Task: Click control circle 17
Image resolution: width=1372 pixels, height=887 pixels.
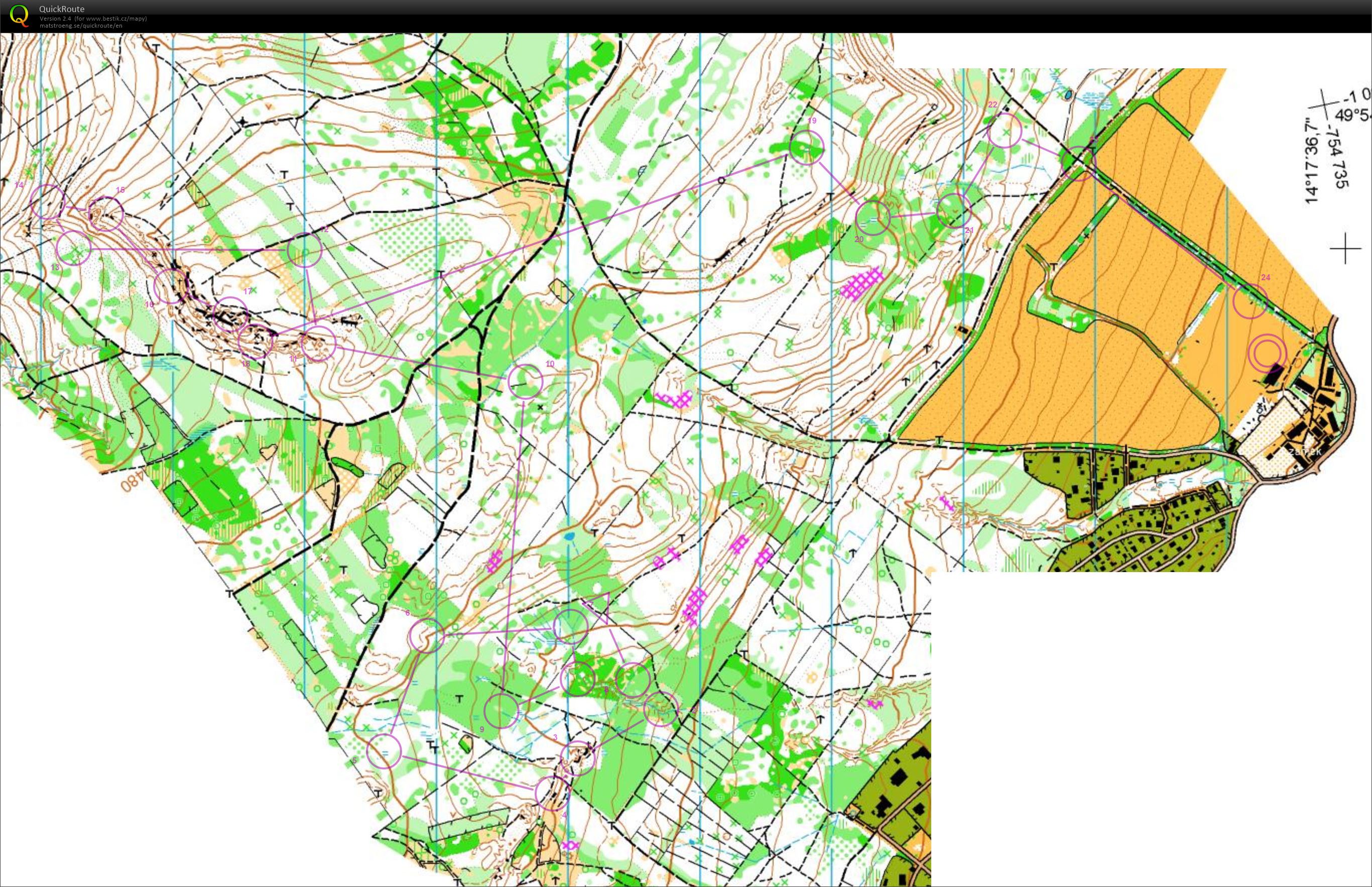Action: point(231,314)
